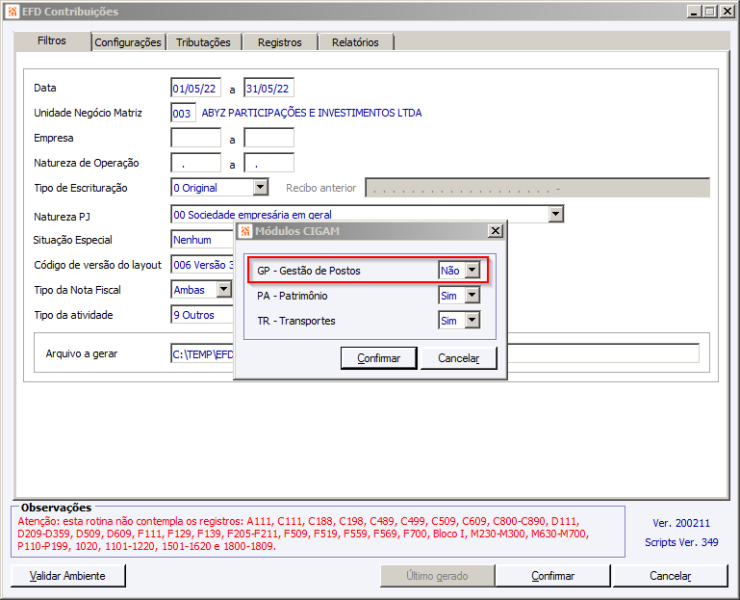
Task: Open the PA - Patrimônio dropdown
Action: (x=472, y=296)
